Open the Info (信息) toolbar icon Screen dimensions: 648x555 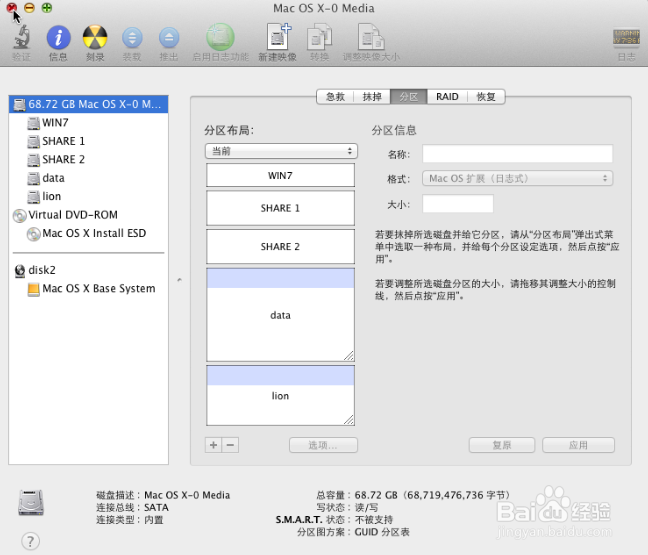(58, 37)
